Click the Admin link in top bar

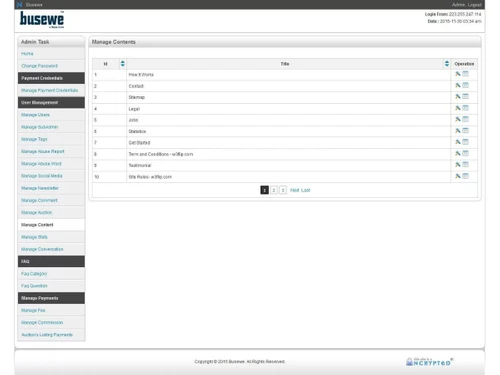coord(458,5)
